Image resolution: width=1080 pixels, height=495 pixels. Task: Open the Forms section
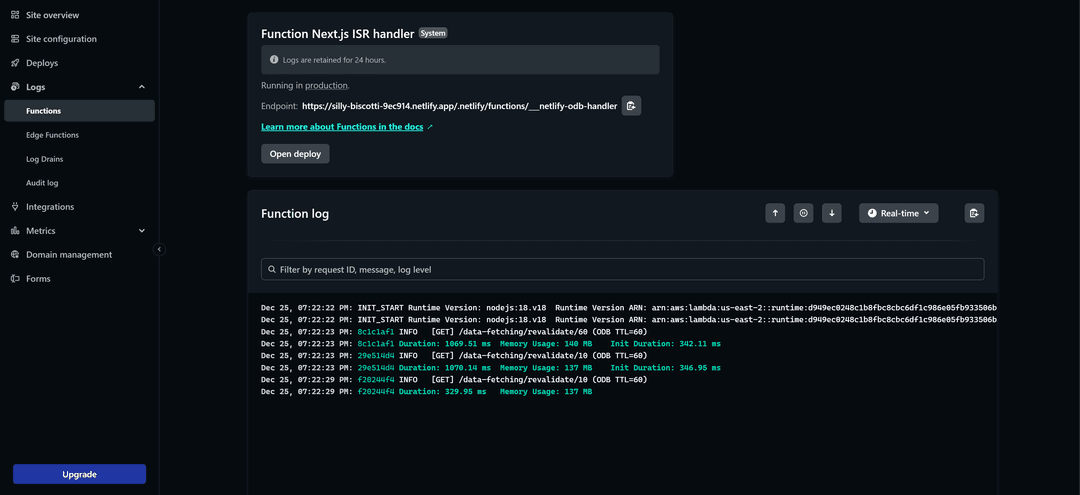coord(38,279)
